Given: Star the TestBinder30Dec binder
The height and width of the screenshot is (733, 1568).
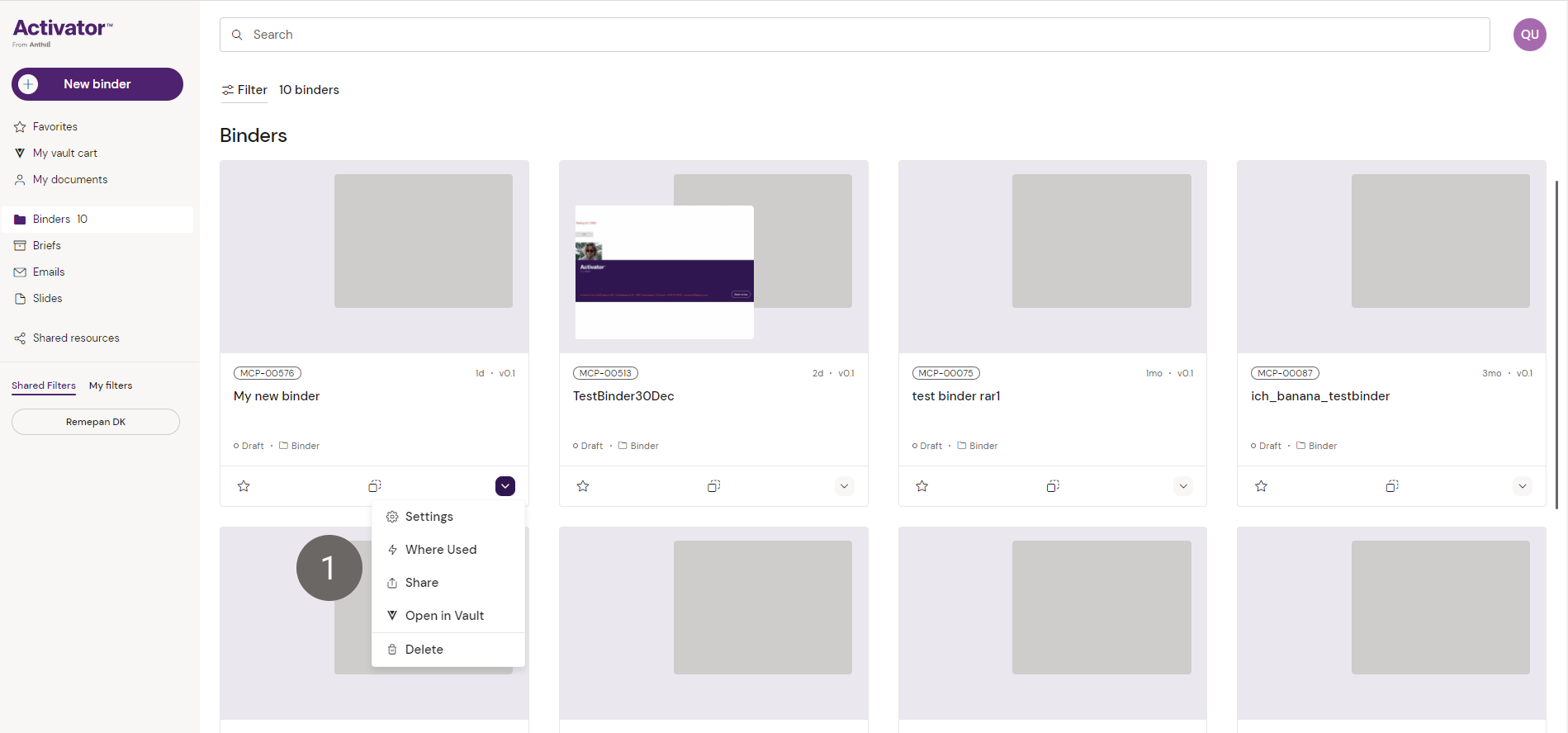Looking at the screenshot, I should click(583, 486).
